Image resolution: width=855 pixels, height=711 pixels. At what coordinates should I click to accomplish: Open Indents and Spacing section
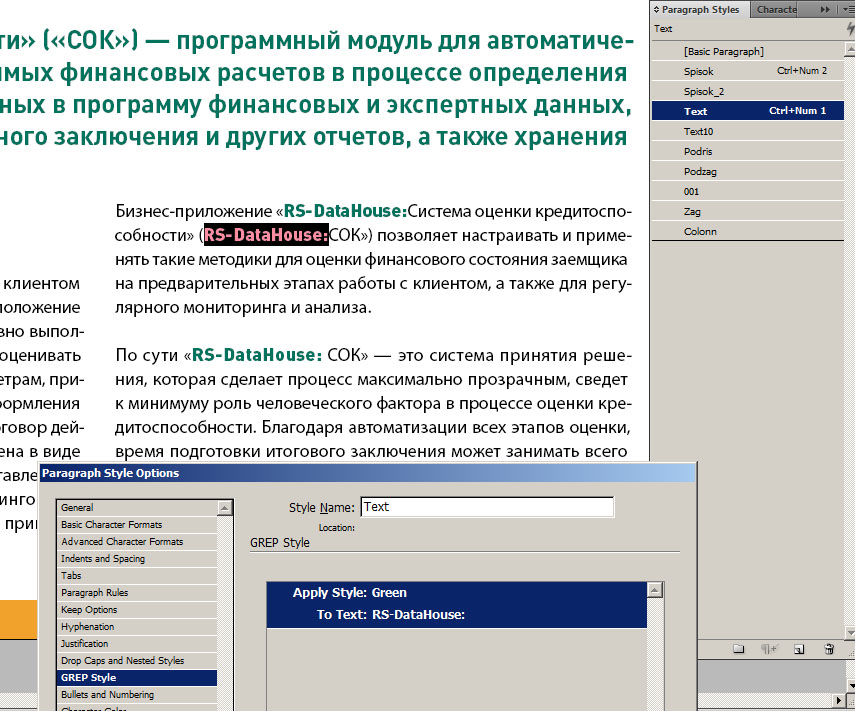point(137,558)
